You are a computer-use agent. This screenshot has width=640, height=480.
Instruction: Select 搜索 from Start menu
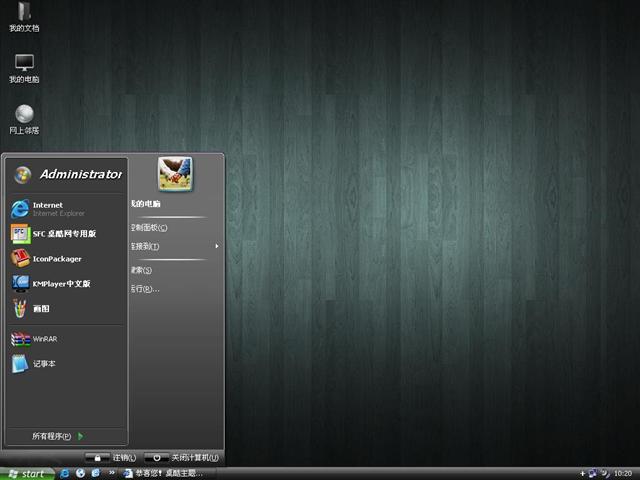tap(142, 270)
